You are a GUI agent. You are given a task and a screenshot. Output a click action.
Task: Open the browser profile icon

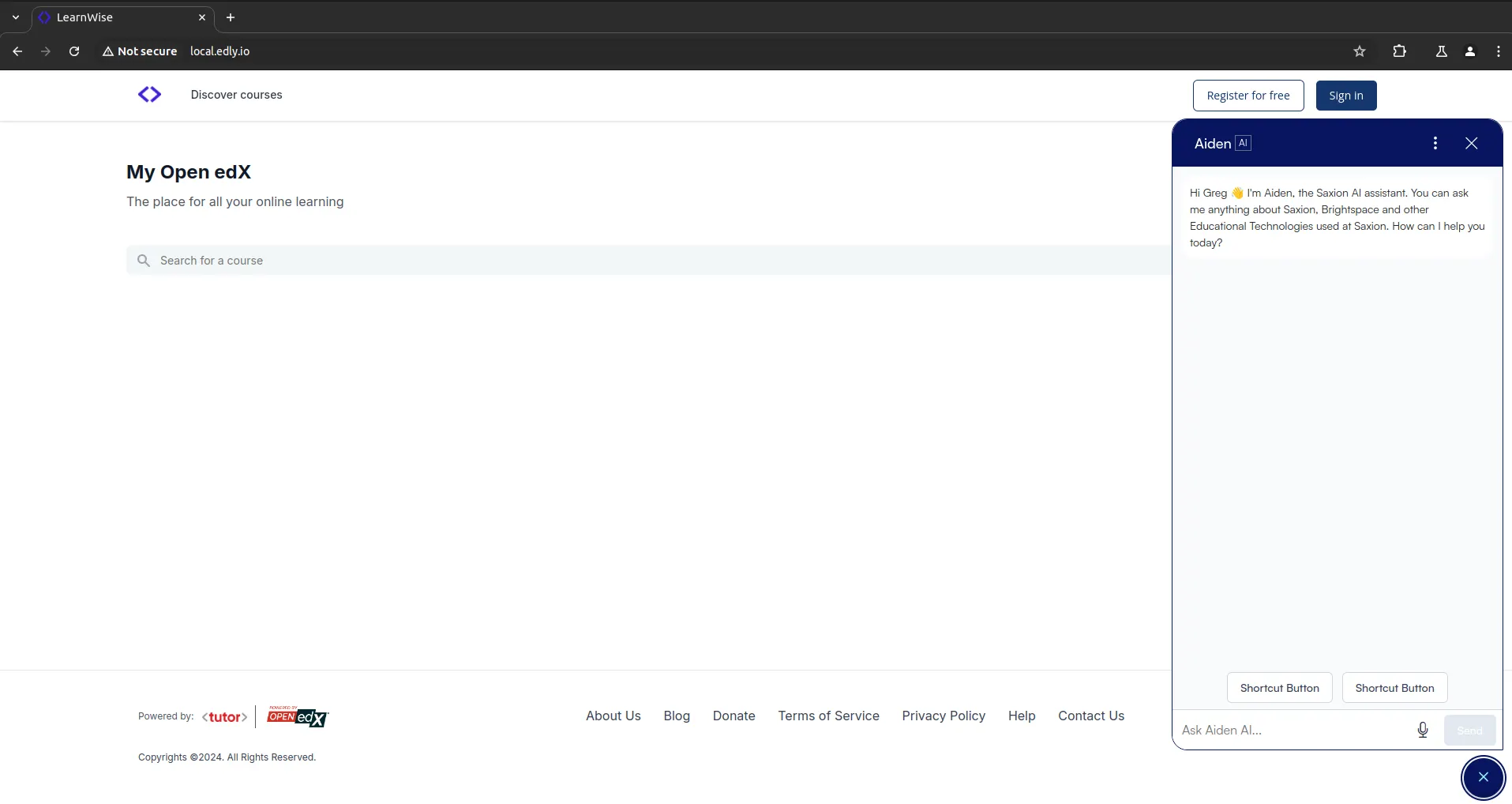[1470, 51]
